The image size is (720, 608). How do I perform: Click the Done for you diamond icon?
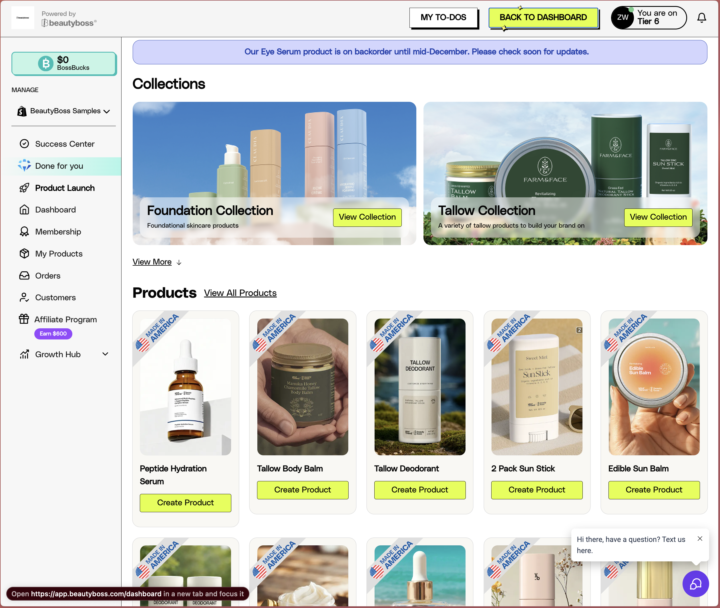pos(24,165)
